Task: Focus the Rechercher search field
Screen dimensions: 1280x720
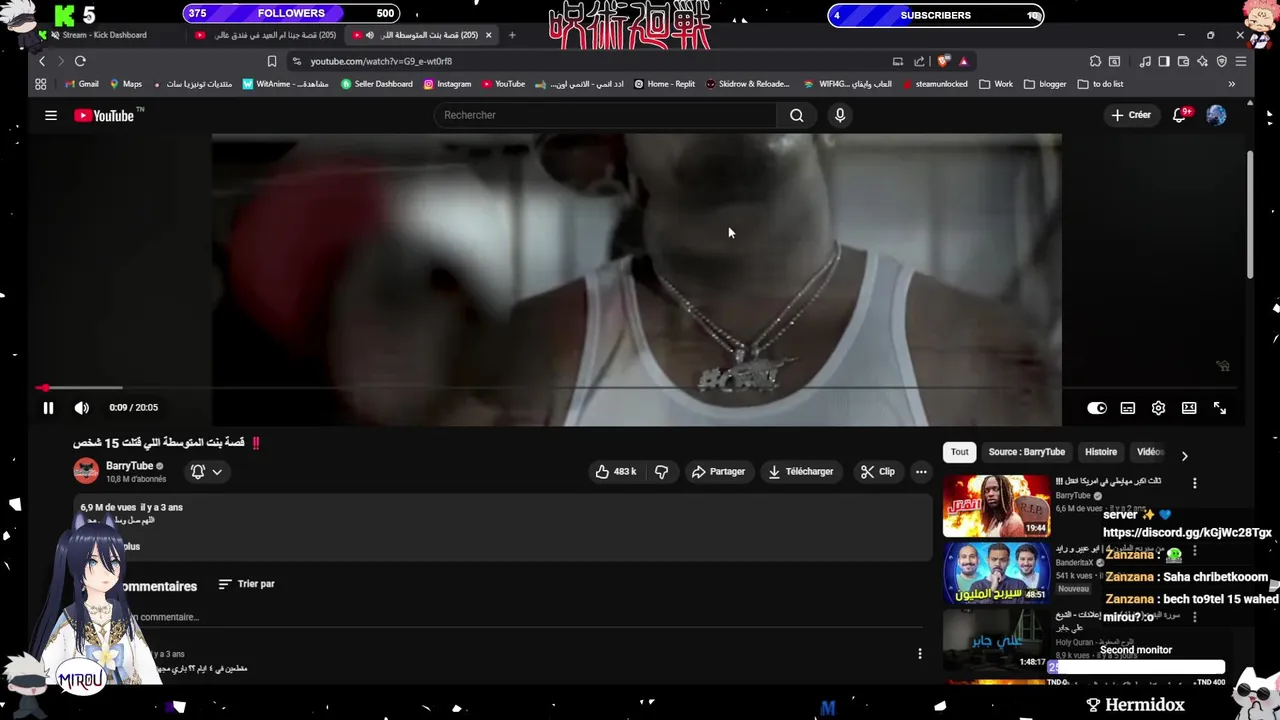Action: 605,115
